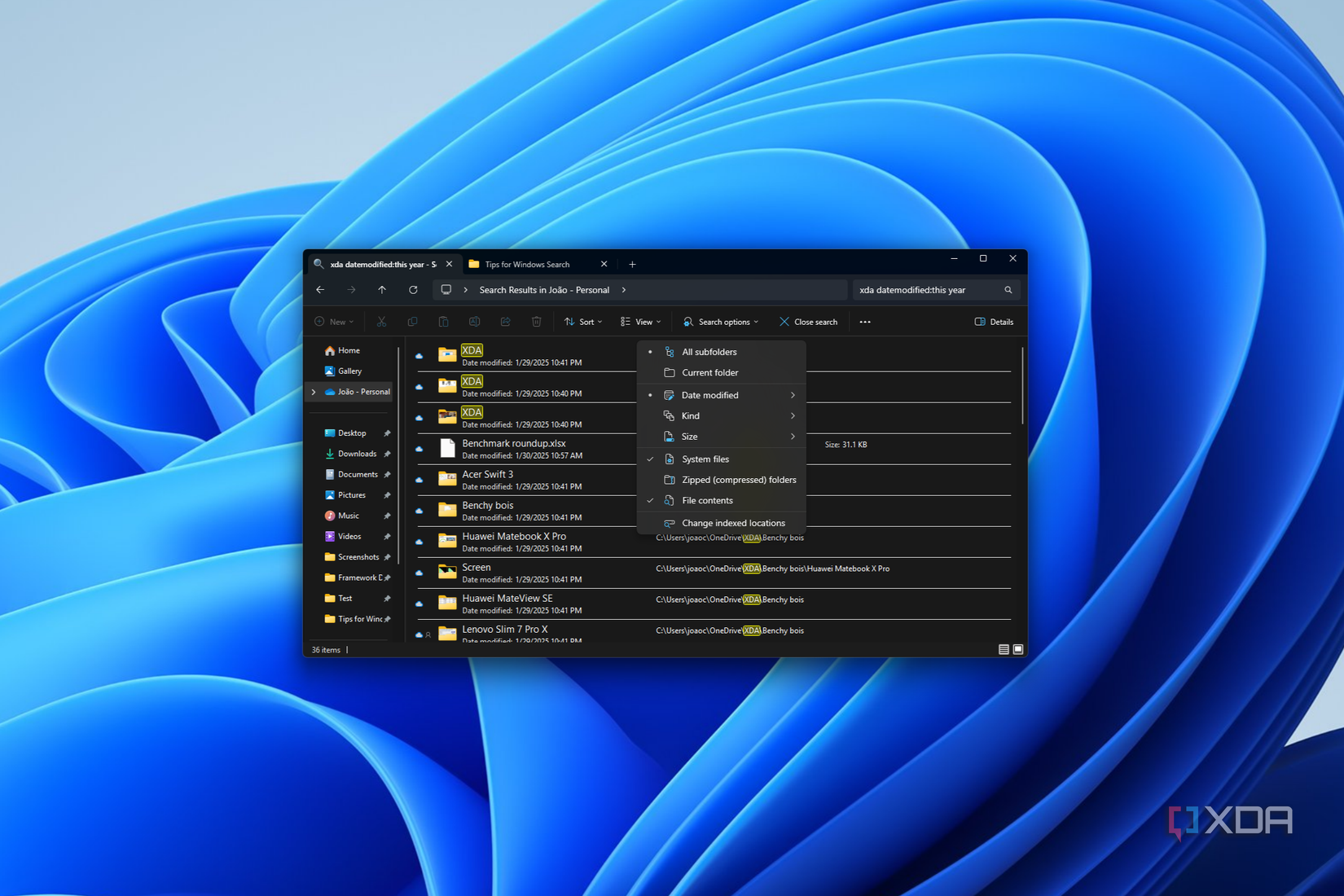Open the Sort dropdown

coord(582,321)
